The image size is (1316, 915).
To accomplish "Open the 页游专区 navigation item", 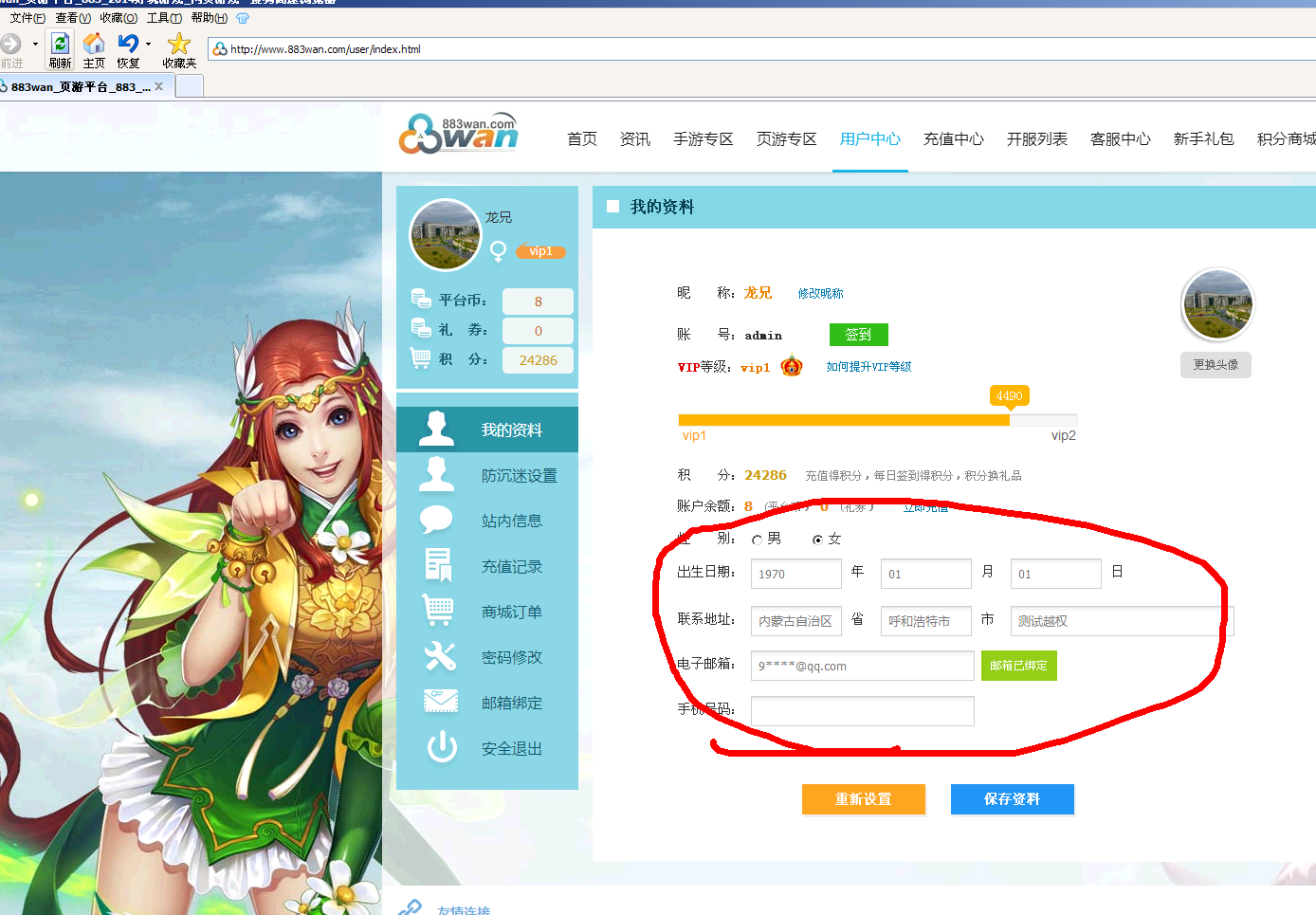I will click(787, 139).
